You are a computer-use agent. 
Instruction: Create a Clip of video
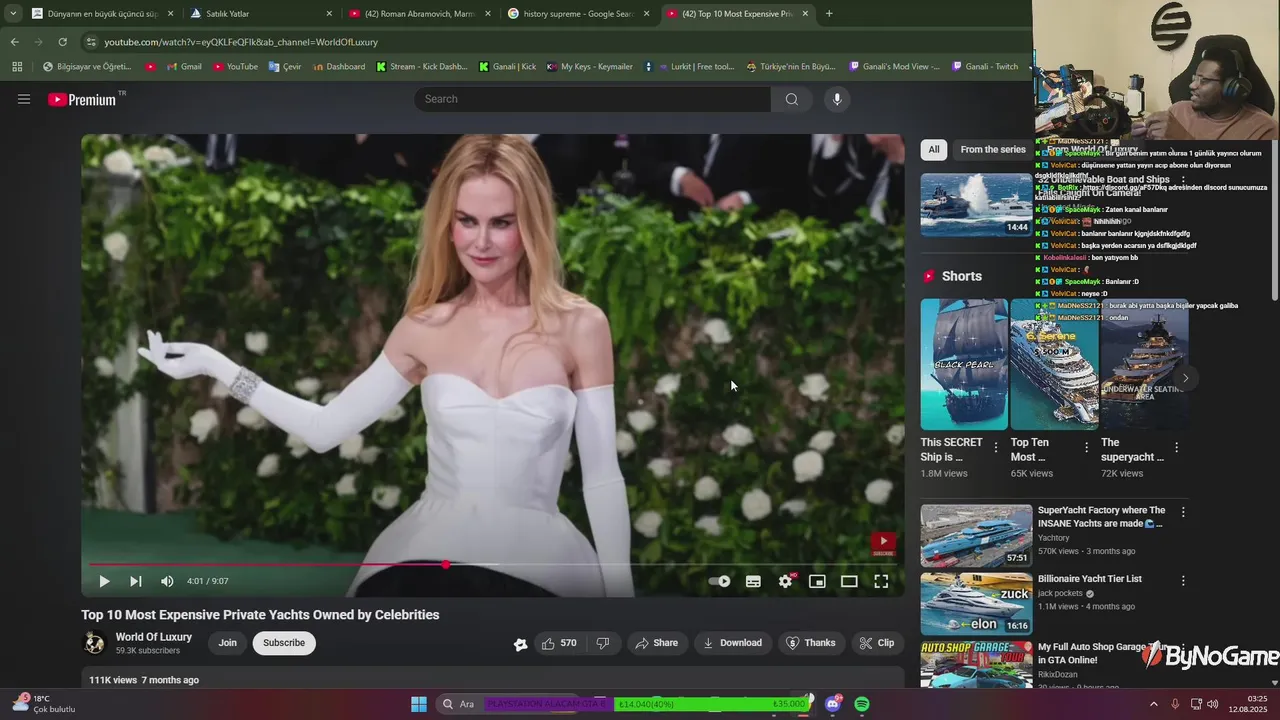click(877, 643)
